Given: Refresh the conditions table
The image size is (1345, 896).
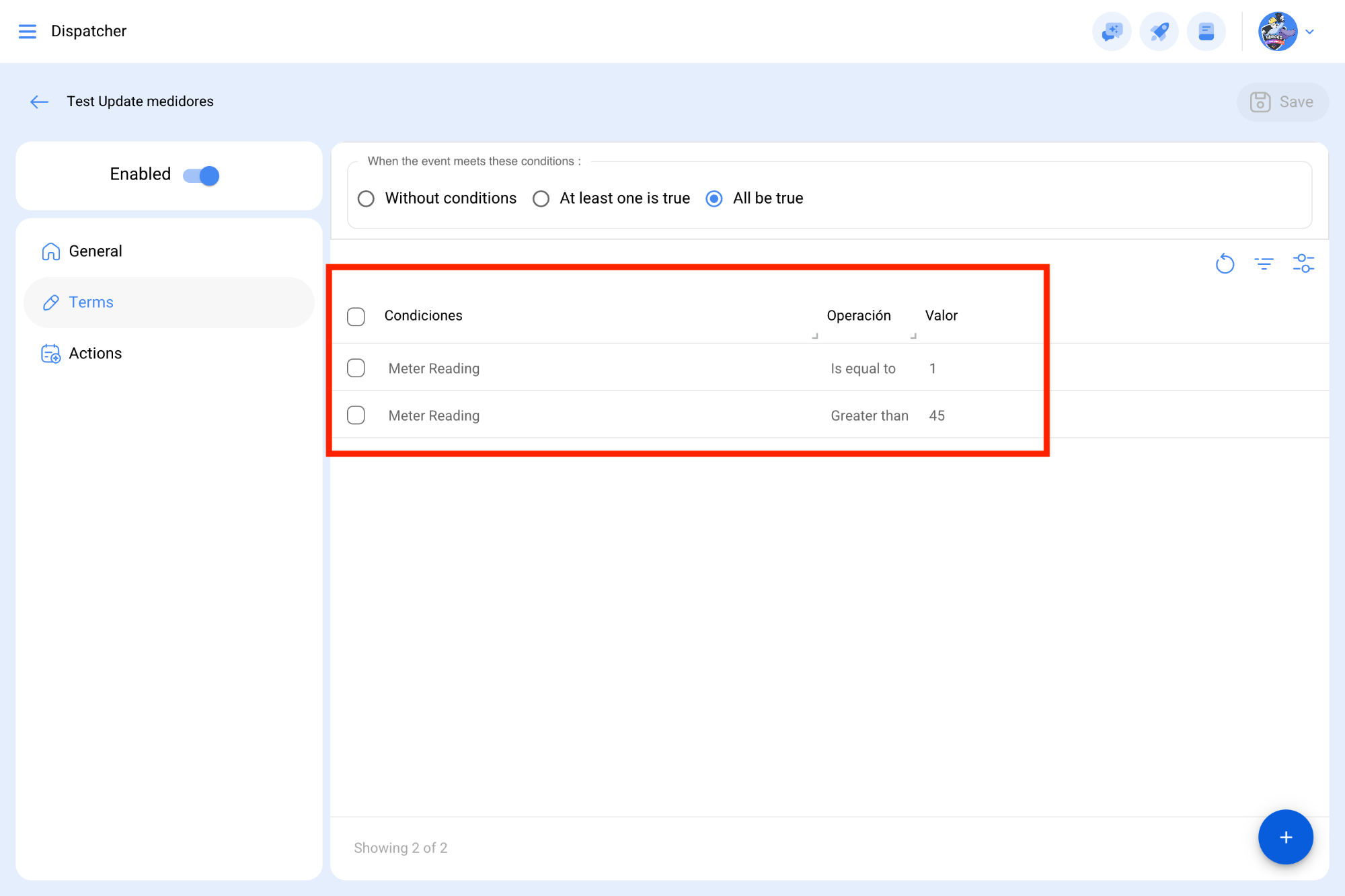Looking at the screenshot, I should pos(1225,263).
